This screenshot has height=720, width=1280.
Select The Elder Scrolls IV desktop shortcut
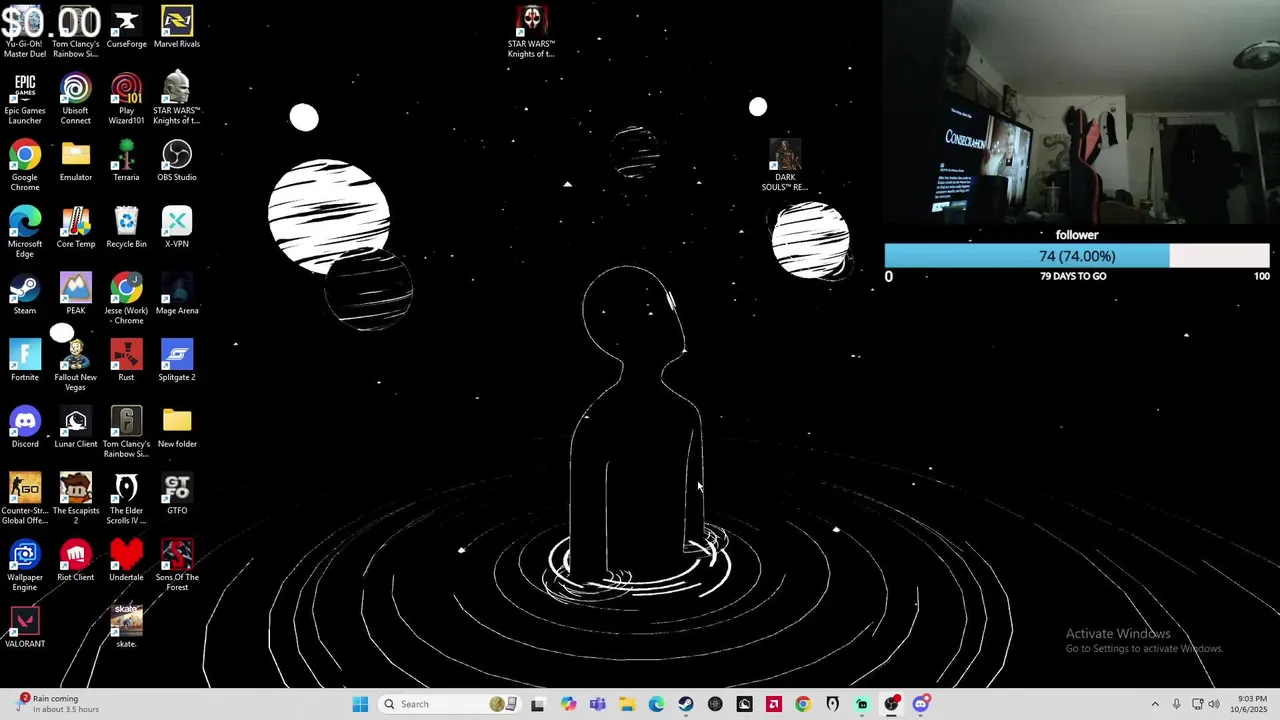pos(126,499)
